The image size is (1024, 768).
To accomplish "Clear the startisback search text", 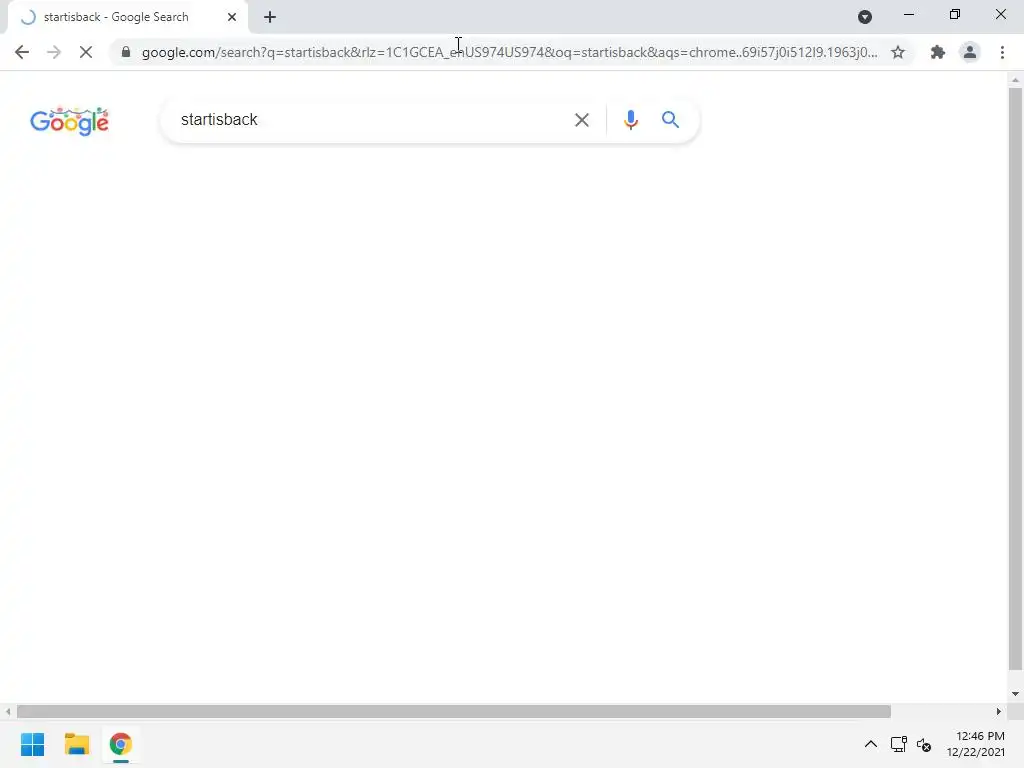I will tap(581, 120).
